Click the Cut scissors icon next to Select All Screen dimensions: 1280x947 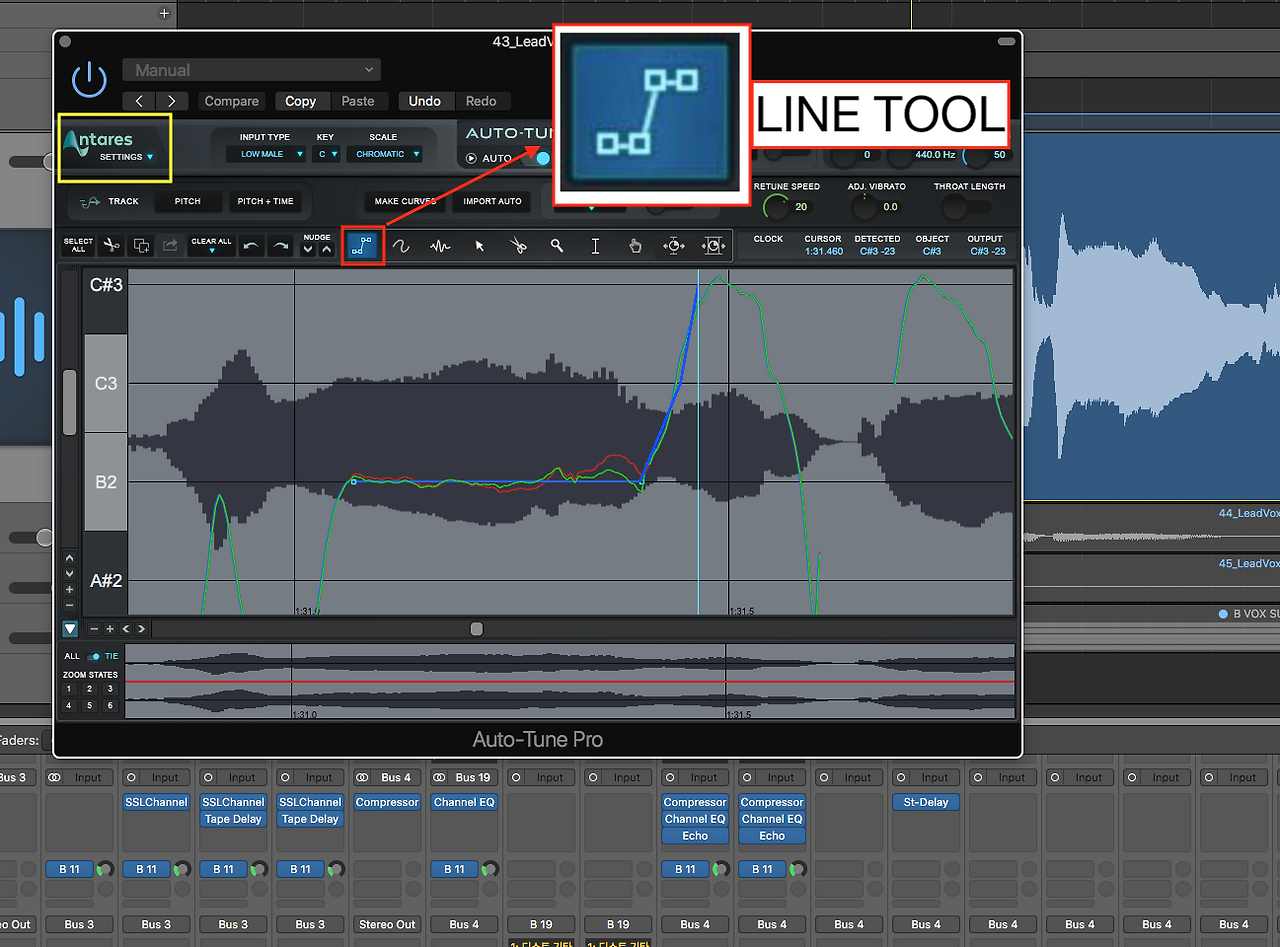pyautogui.click(x=112, y=245)
